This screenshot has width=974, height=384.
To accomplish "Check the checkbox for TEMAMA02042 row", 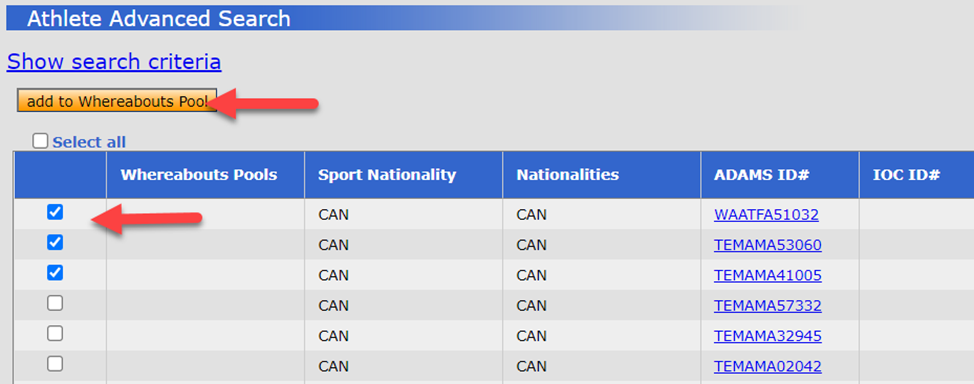I will (55, 364).
